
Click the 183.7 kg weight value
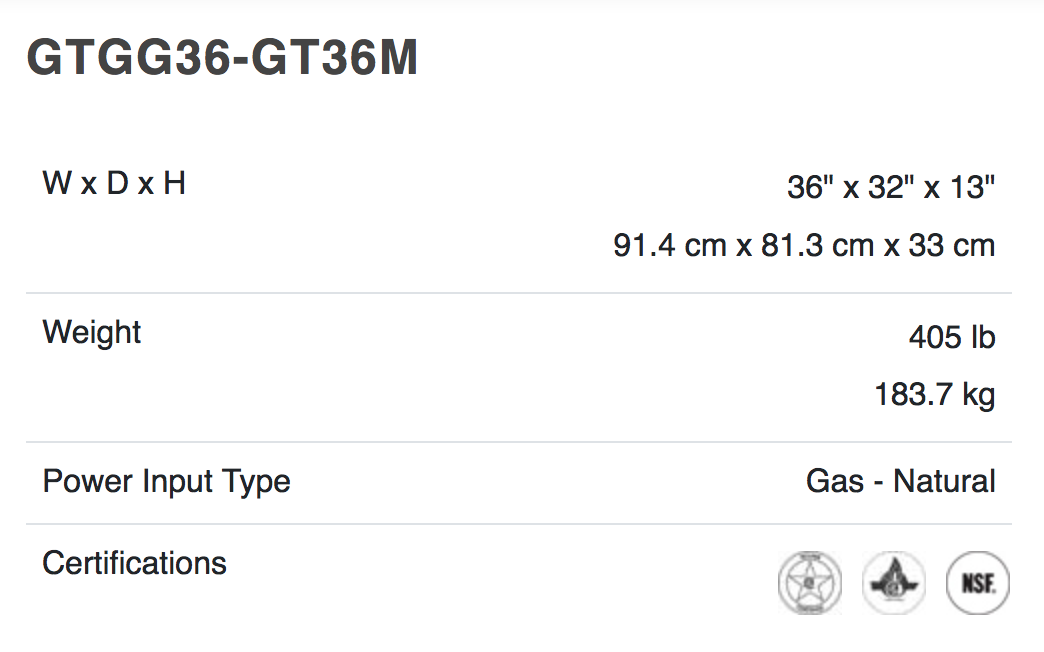pos(935,395)
